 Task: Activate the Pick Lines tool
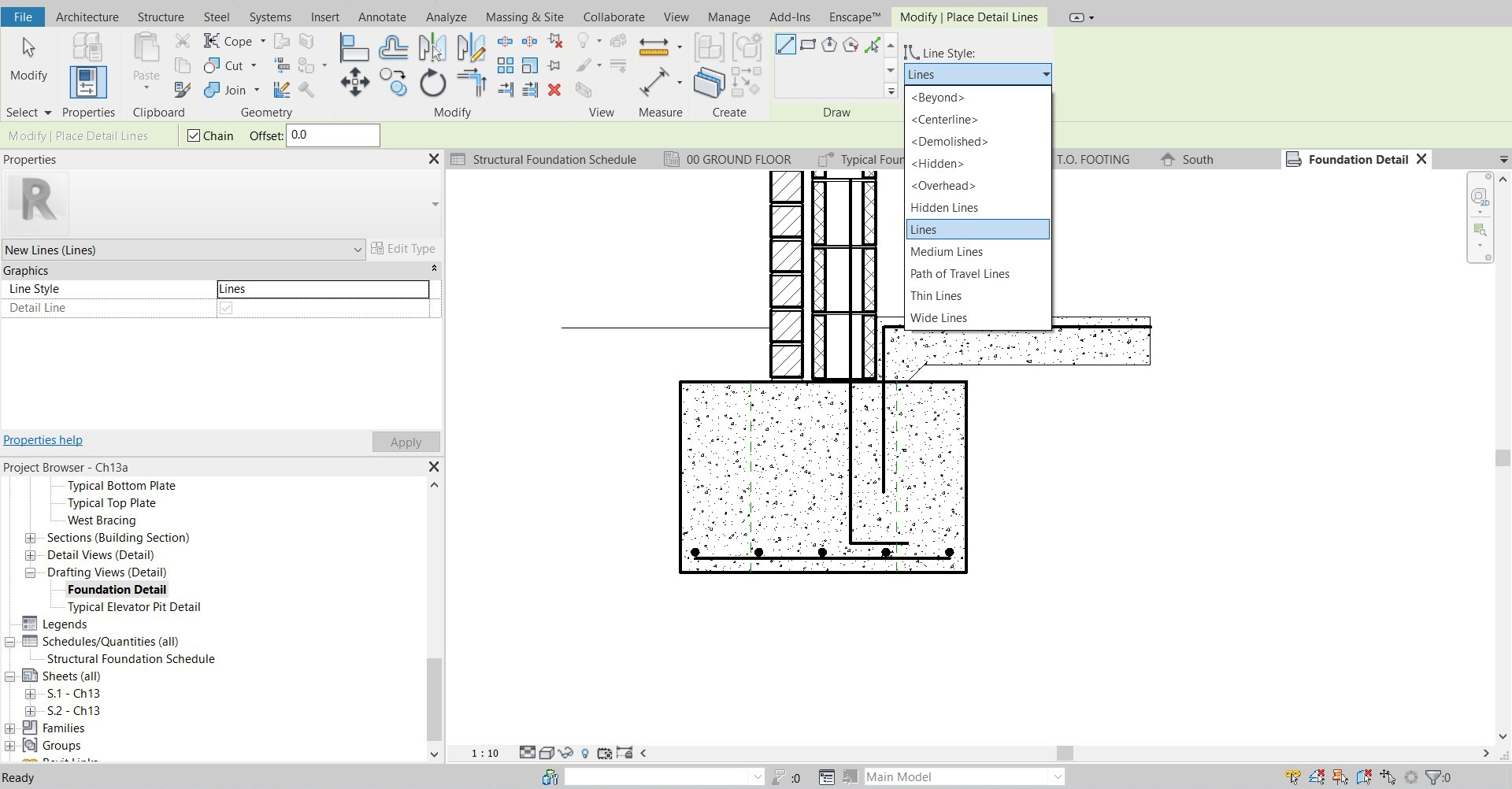[x=873, y=46]
